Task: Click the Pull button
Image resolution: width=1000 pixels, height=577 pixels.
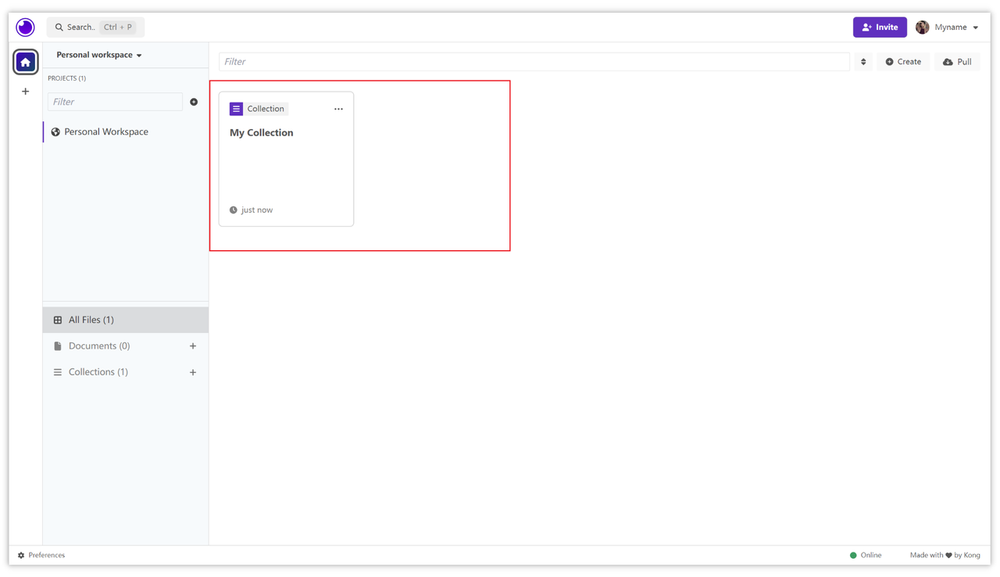Action: (x=957, y=62)
